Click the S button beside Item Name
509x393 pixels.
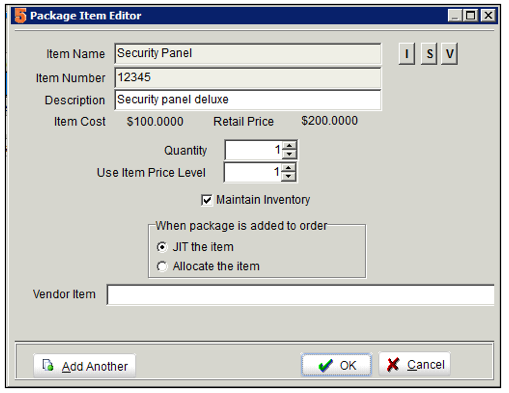[x=429, y=54]
